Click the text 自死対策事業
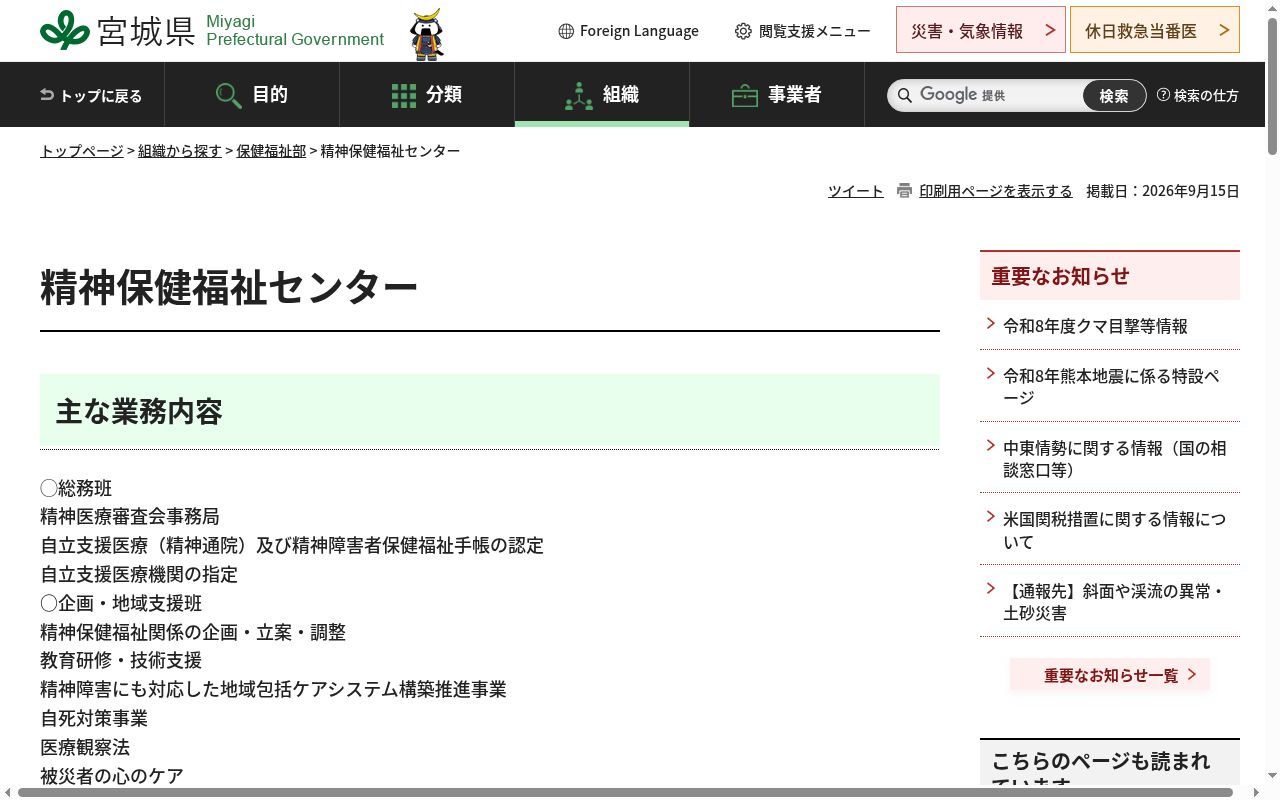This screenshot has width=1280, height=800. point(94,718)
